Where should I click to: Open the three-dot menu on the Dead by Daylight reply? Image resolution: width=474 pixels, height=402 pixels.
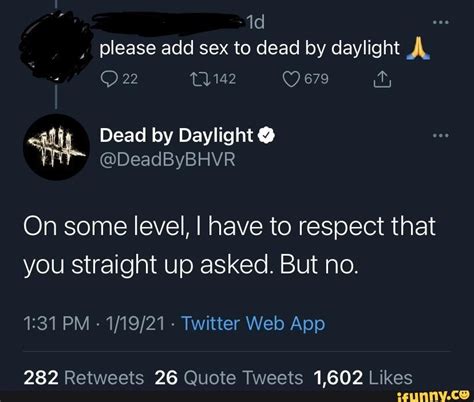click(441, 136)
